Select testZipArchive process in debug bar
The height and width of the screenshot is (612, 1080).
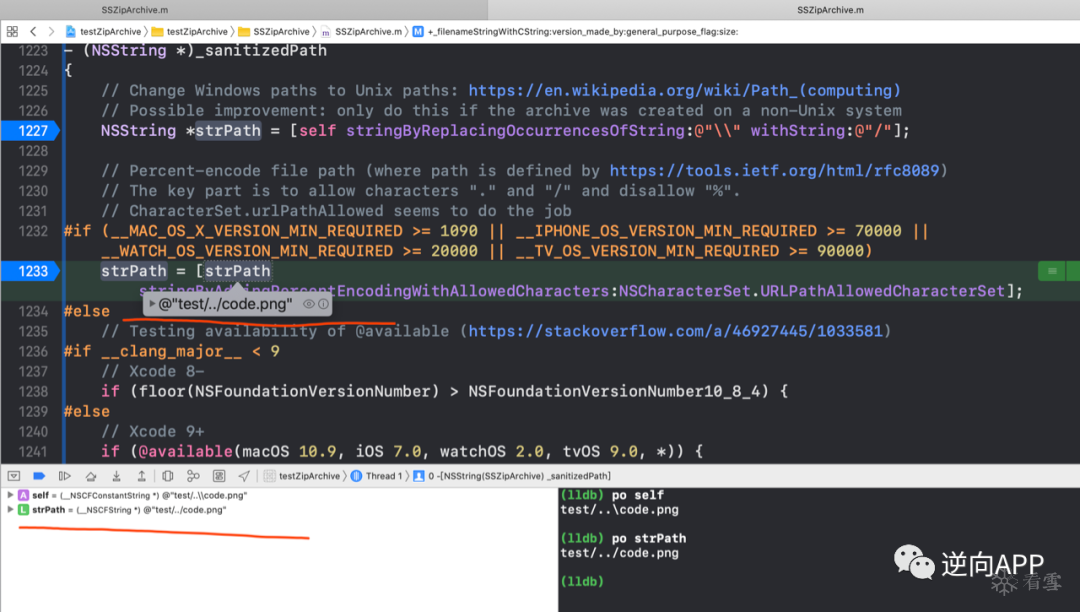pos(302,476)
